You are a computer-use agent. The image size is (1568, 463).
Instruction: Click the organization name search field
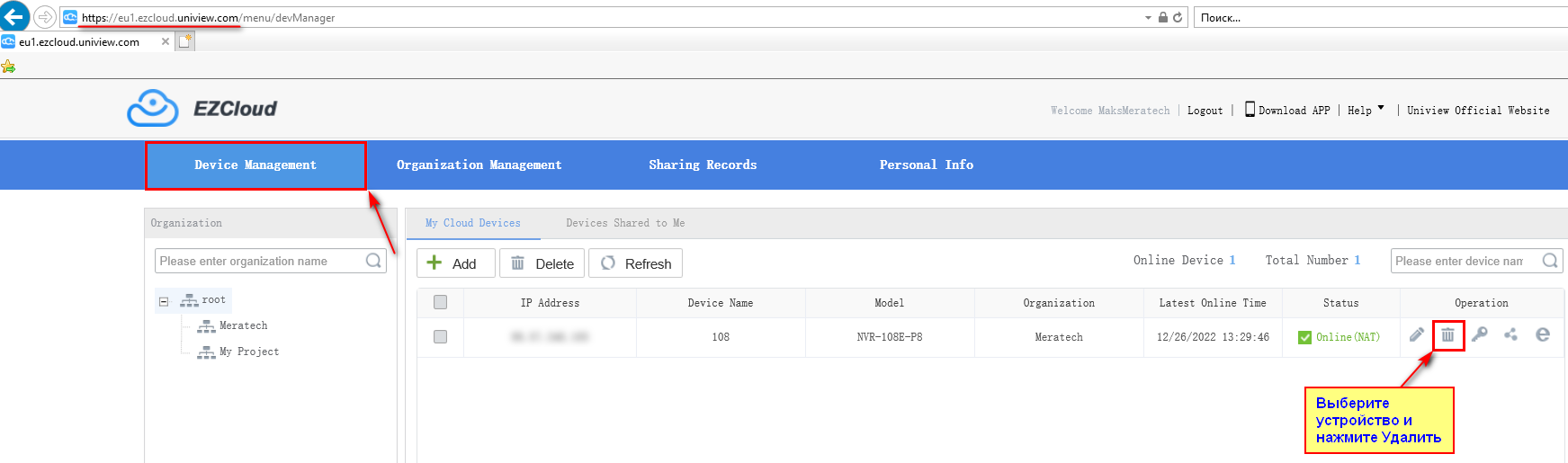pyautogui.click(x=261, y=261)
